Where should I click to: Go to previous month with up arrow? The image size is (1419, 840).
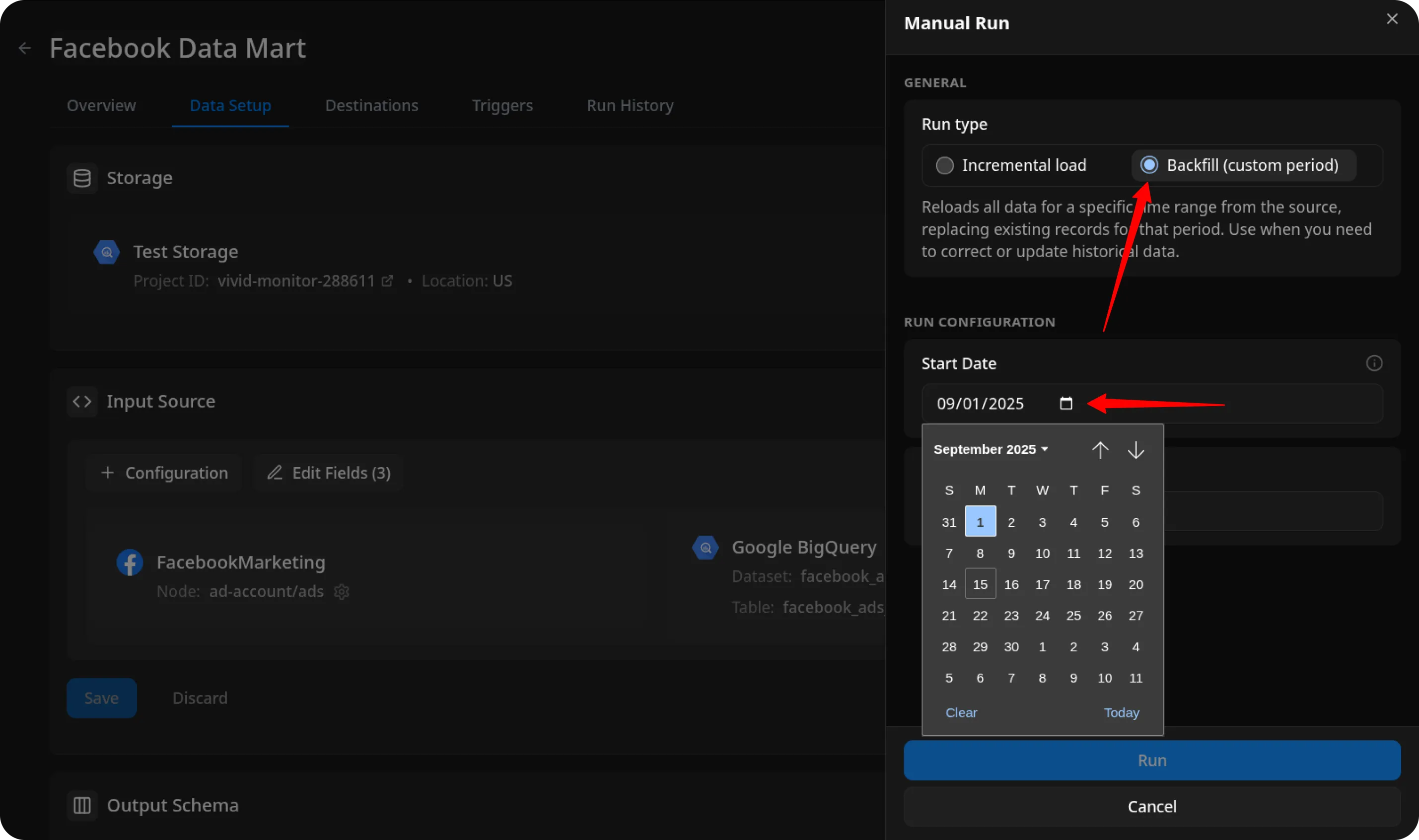(x=1100, y=450)
